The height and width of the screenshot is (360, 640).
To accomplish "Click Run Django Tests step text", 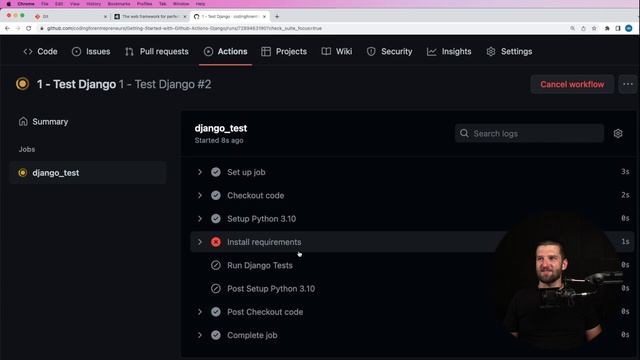I will 260,265.
